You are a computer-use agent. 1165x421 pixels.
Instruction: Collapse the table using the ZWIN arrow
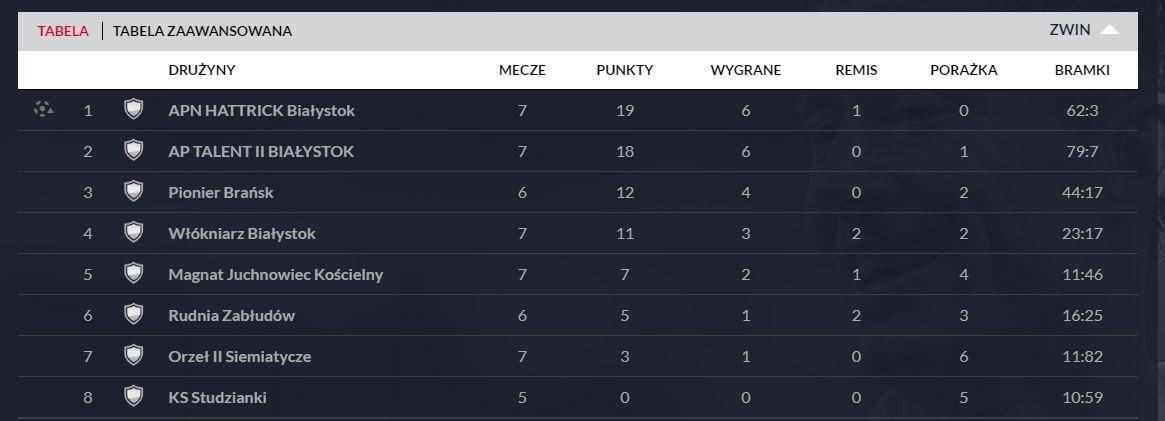click(1108, 30)
